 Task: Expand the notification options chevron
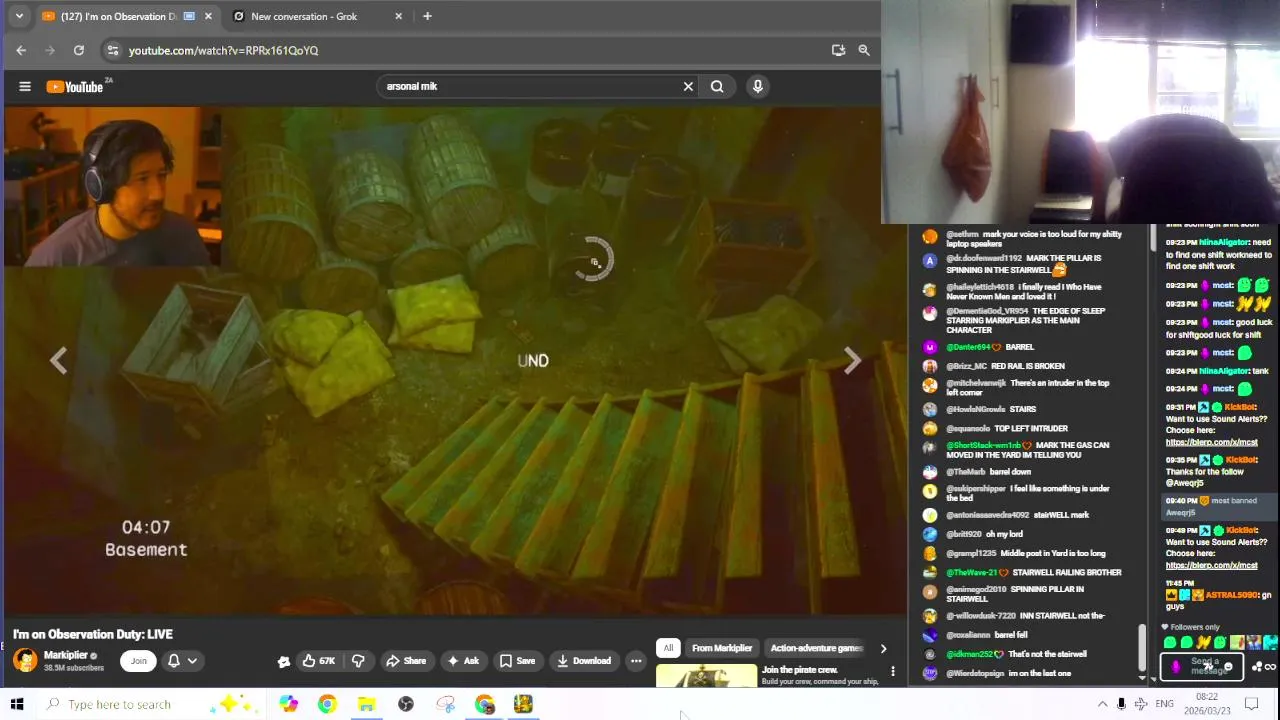192,660
